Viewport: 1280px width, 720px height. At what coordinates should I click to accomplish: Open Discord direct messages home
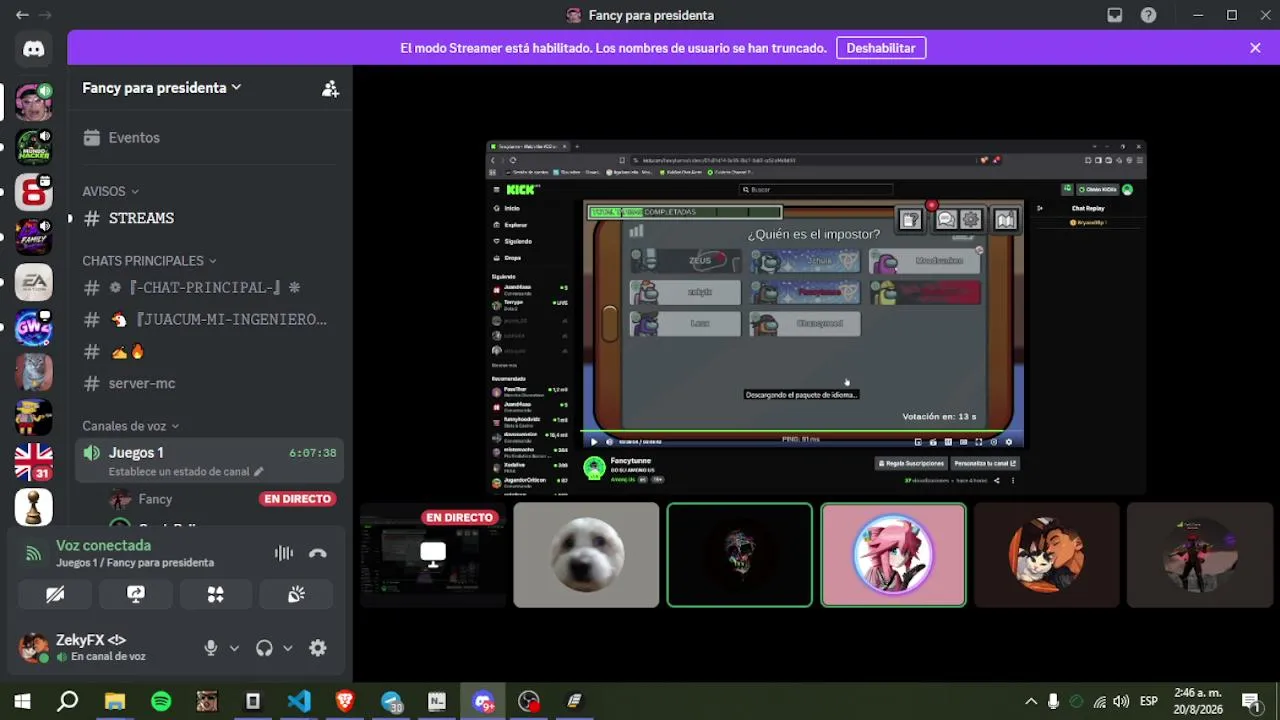coord(33,49)
